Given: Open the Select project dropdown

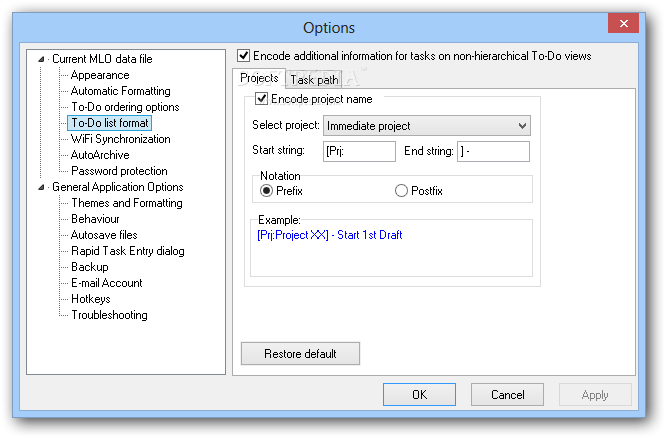Looking at the screenshot, I should [427, 126].
